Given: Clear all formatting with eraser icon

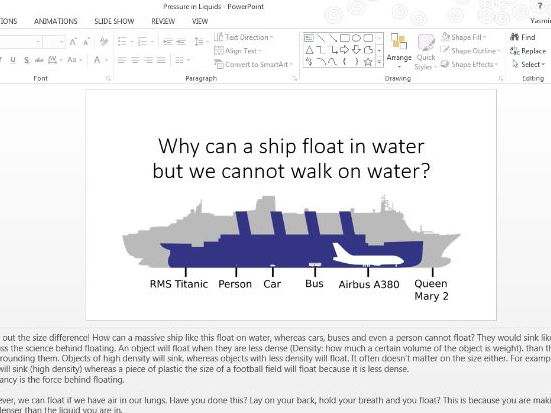Looking at the screenshot, I should pyautogui.click(x=104, y=42).
